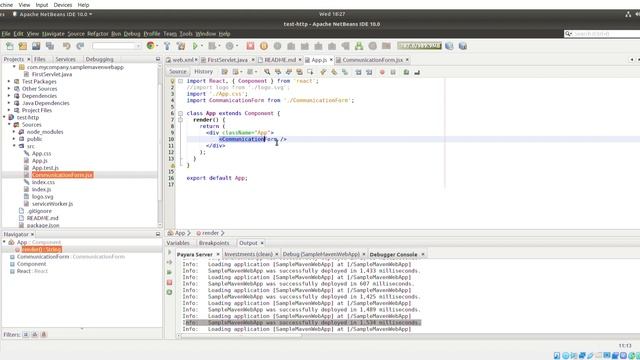Switch to CommunicationForm.jsx editor tab

tap(372, 60)
